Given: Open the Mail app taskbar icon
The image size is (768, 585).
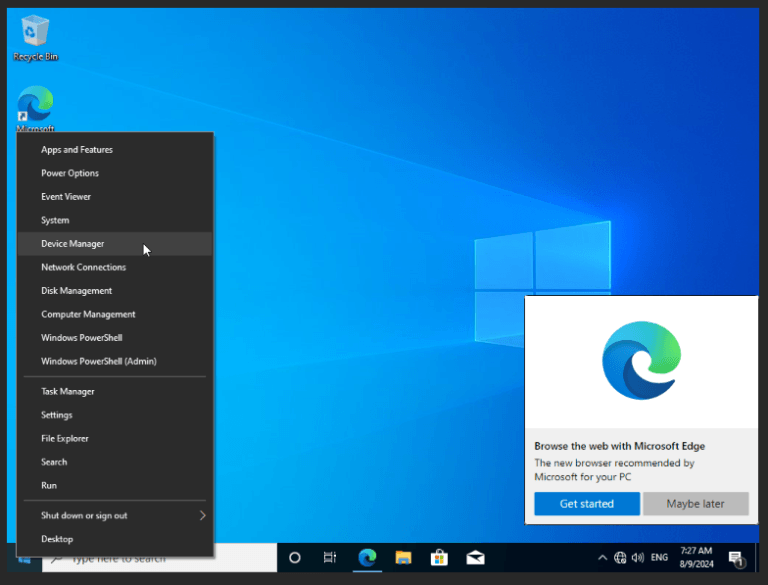Looking at the screenshot, I should click(x=475, y=557).
